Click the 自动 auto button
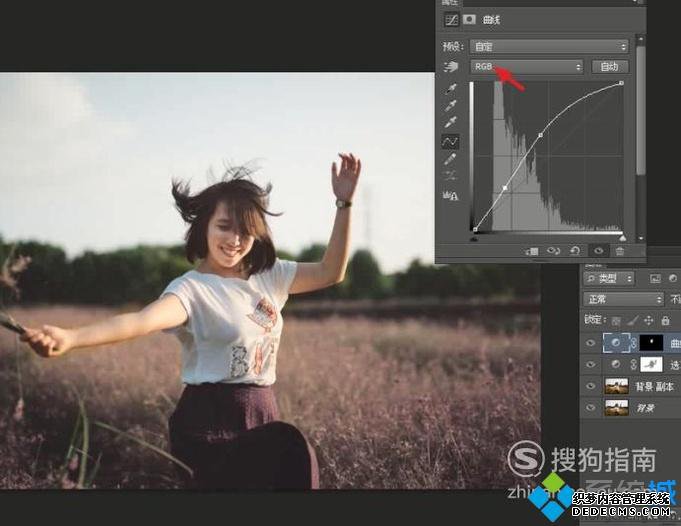The image size is (681, 526). pyautogui.click(x=609, y=67)
